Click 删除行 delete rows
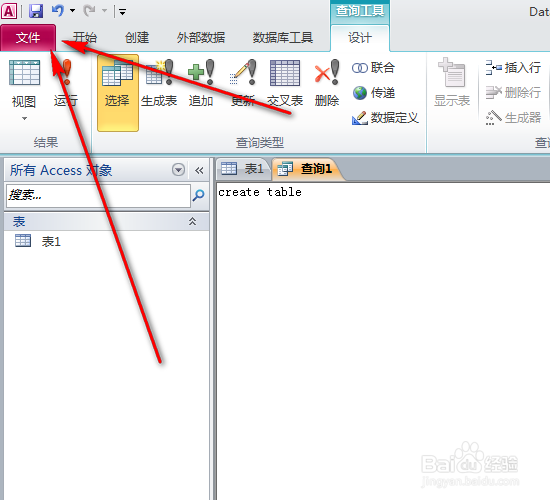The height and width of the screenshot is (500, 550). click(513, 93)
